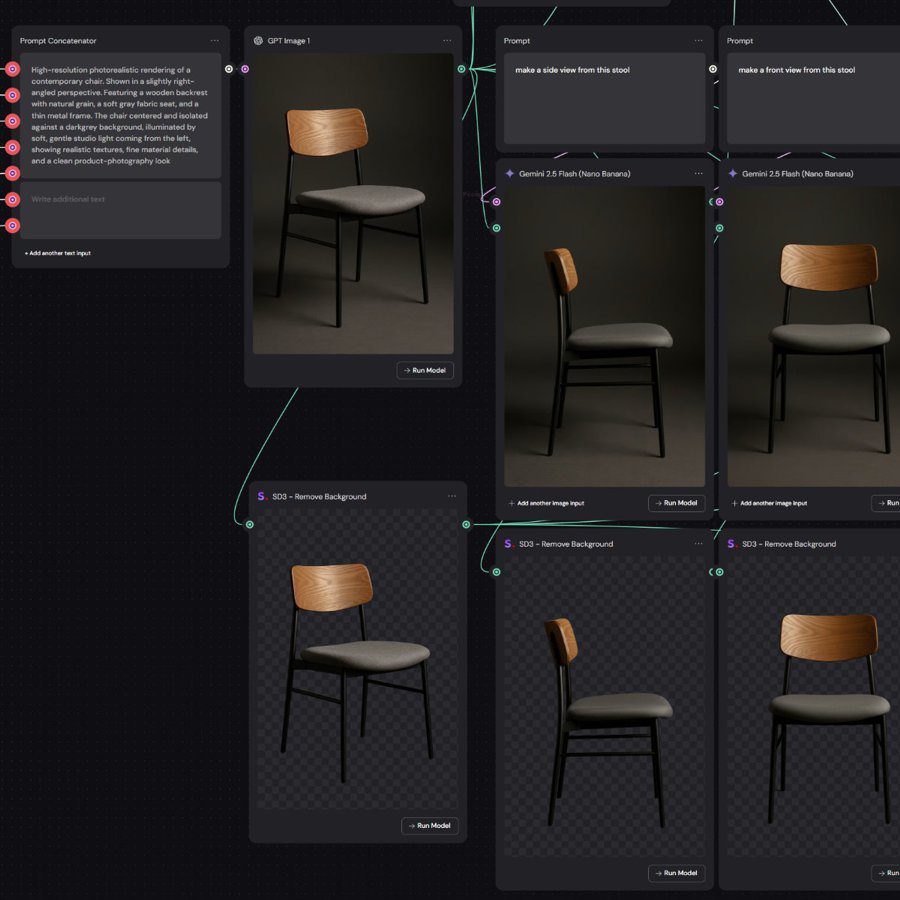900x900 pixels.
Task: Select the front view chair image in second Gemini node
Action: point(813,336)
